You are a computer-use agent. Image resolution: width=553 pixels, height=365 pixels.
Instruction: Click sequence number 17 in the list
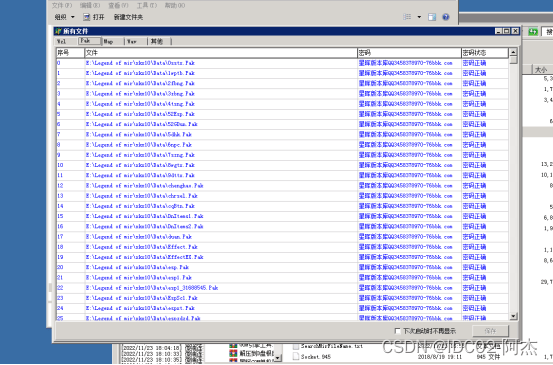click(60, 237)
